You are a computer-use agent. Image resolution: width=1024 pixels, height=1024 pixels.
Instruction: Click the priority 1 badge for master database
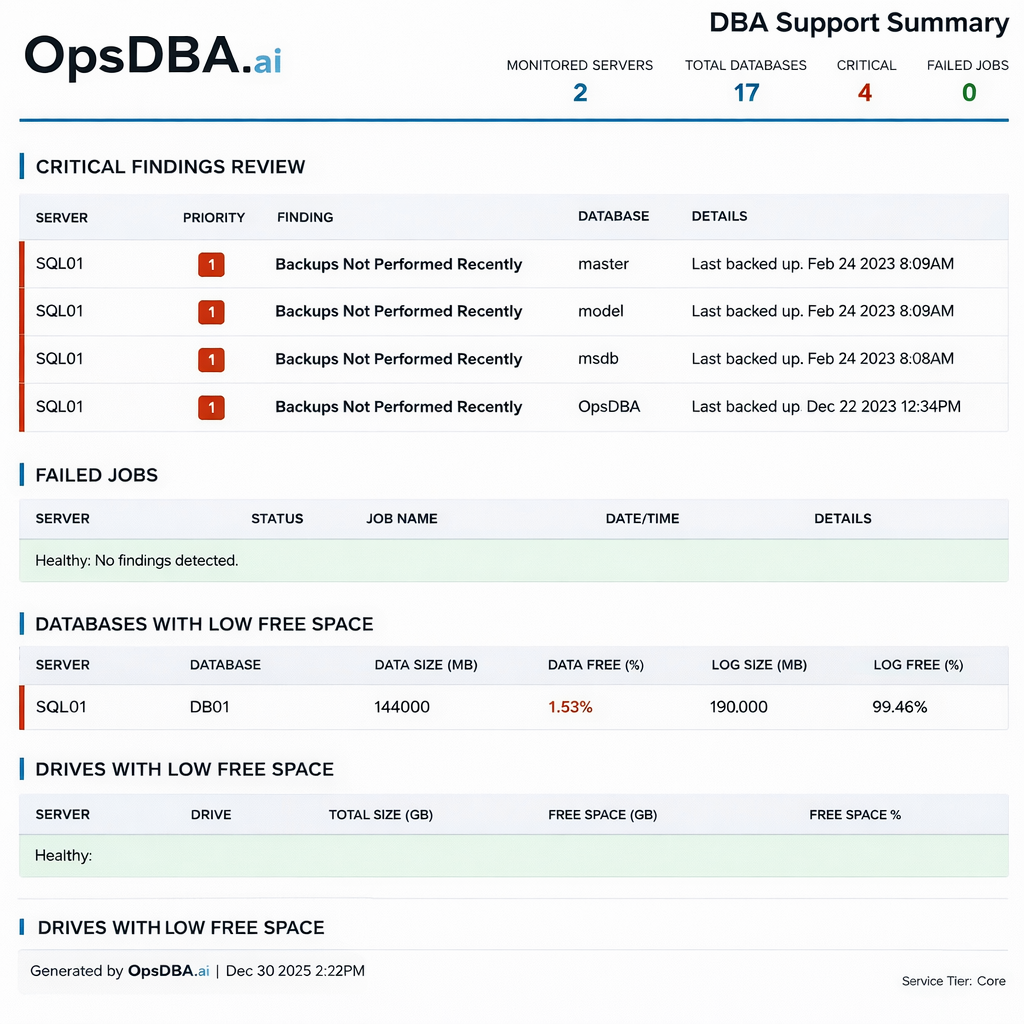click(x=211, y=264)
